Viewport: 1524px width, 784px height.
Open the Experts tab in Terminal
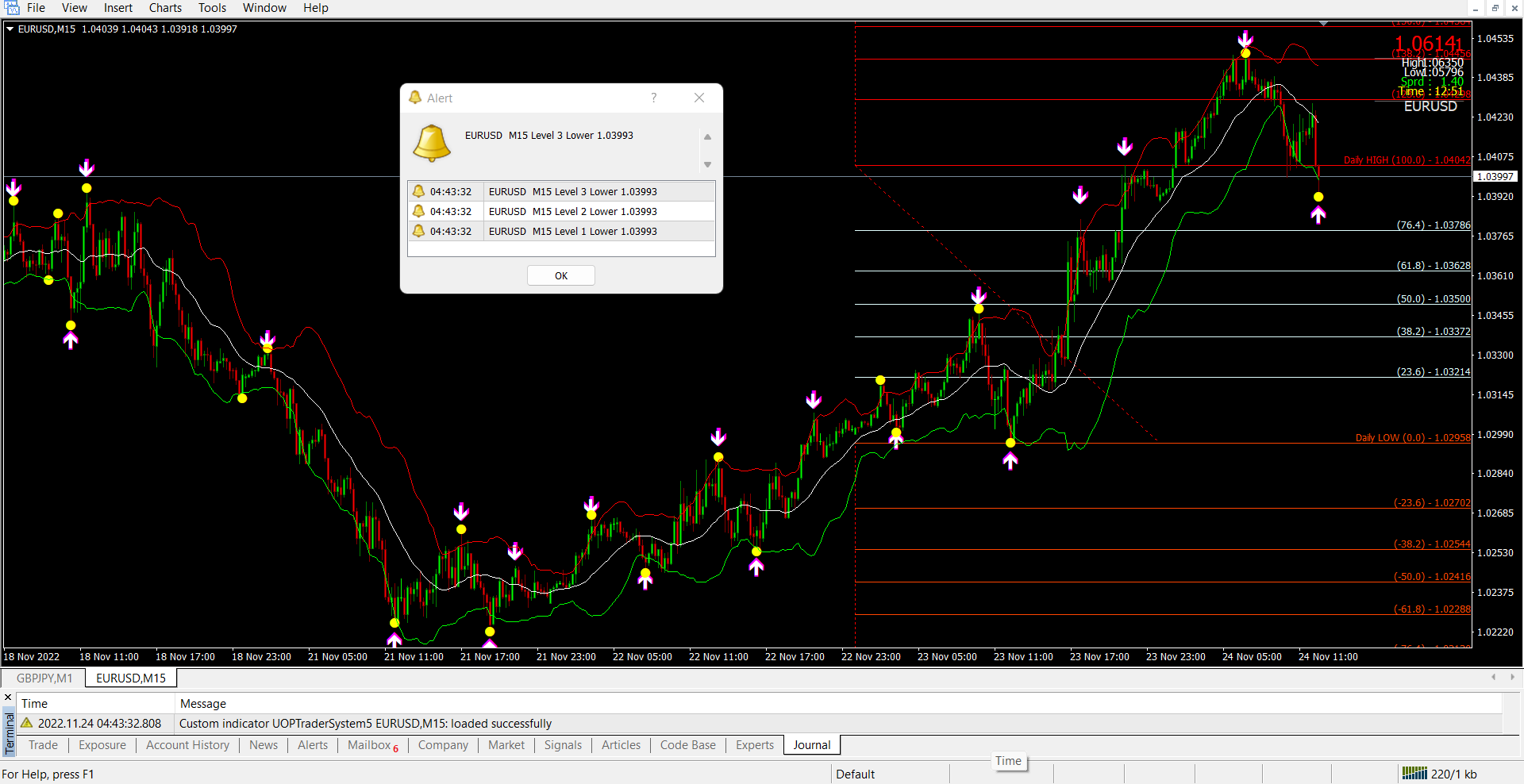point(754,745)
